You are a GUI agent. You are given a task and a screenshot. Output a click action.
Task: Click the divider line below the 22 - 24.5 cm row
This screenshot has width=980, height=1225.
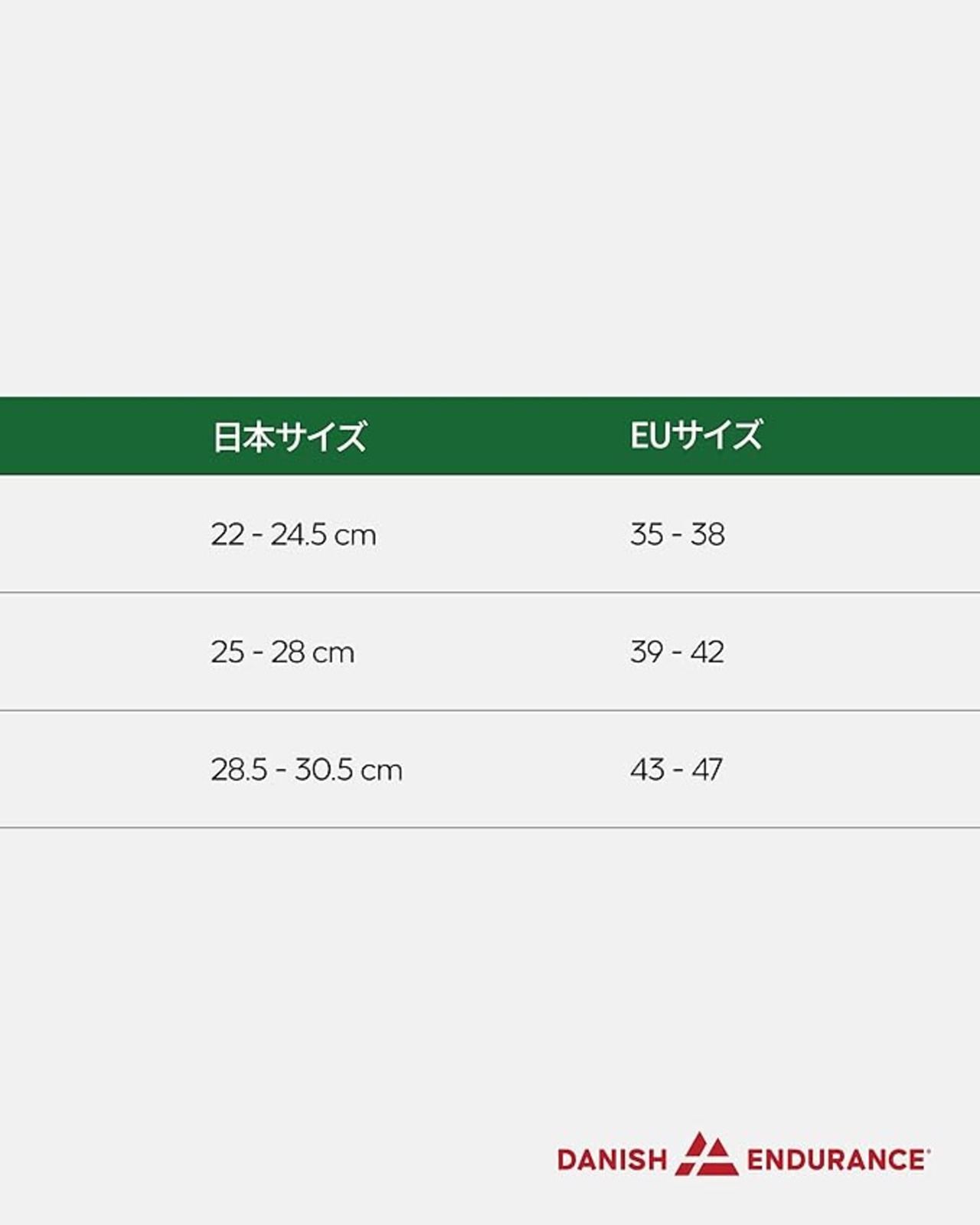pyautogui.click(x=490, y=593)
